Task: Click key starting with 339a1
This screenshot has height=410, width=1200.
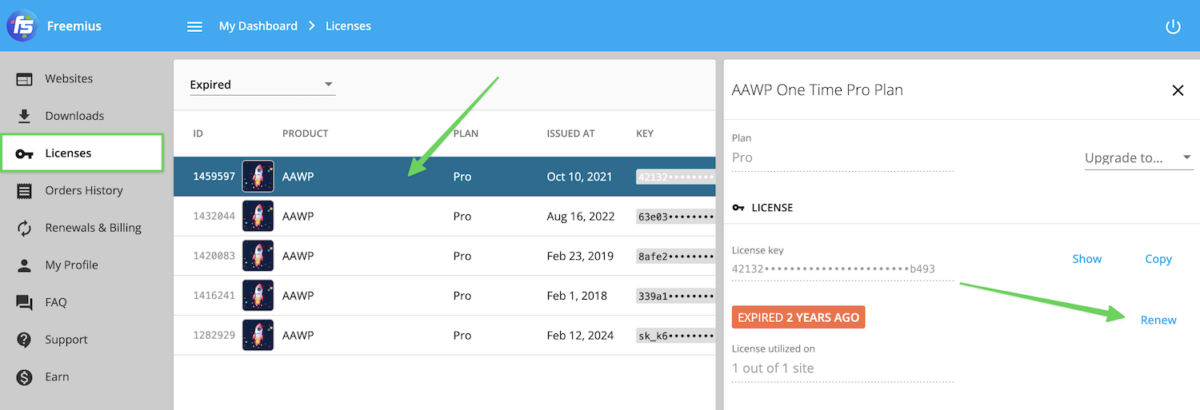Action: (x=676, y=296)
